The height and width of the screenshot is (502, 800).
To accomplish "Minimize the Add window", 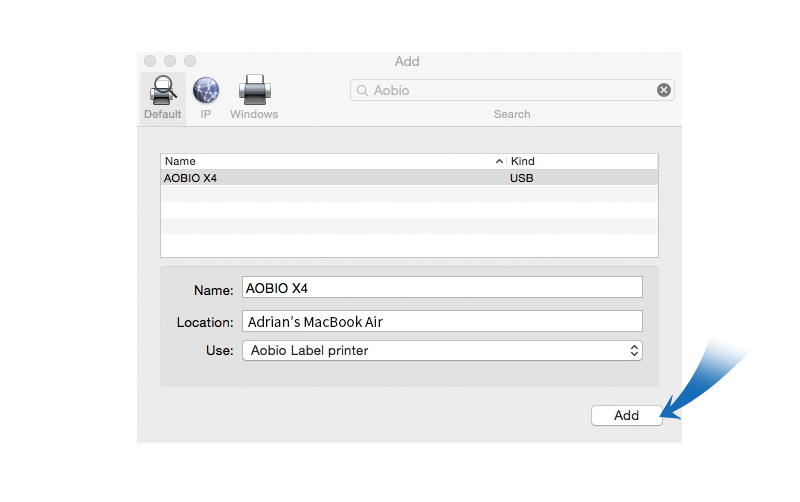I will (170, 61).
